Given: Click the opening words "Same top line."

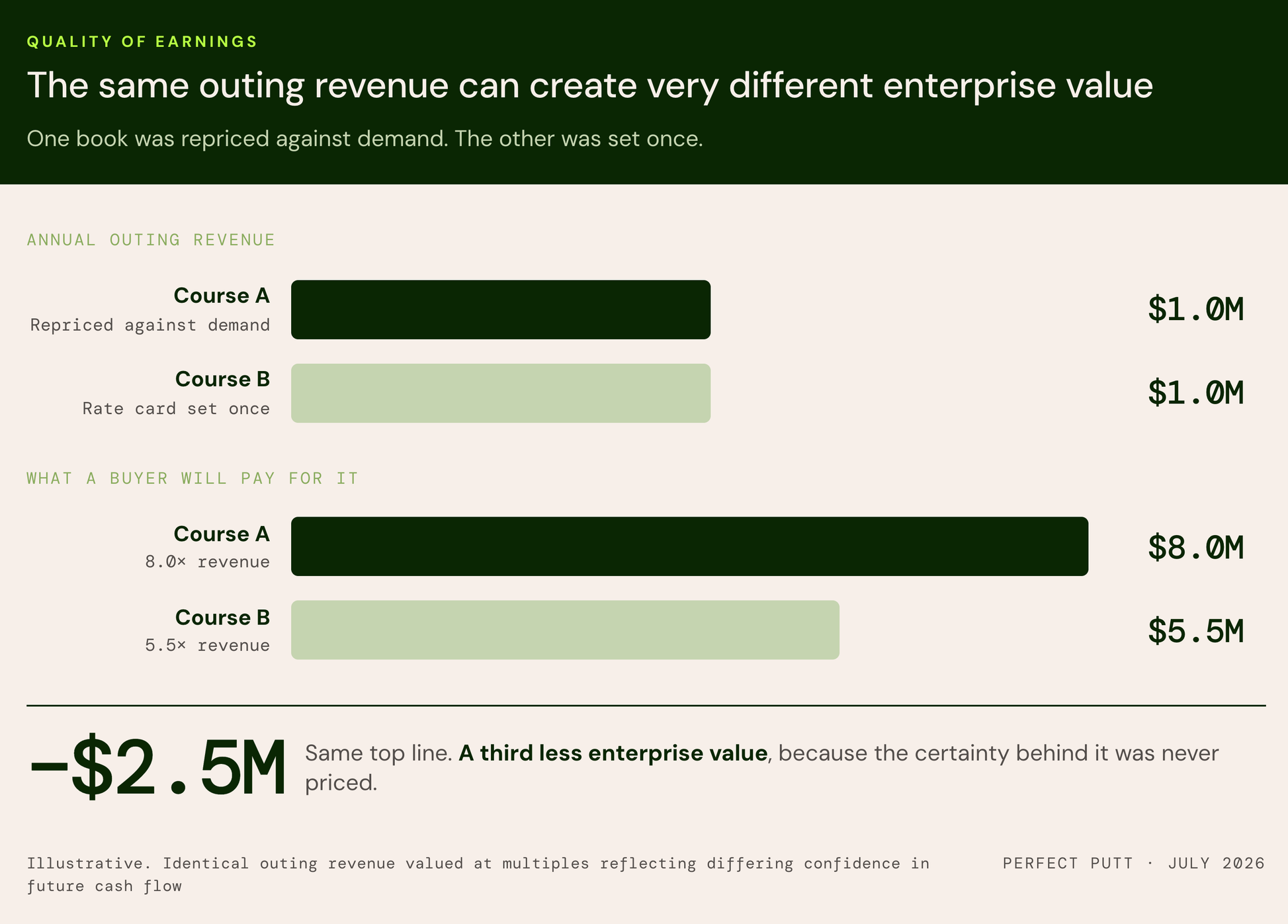Looking at the screenshot, I should tap(378, 753).
